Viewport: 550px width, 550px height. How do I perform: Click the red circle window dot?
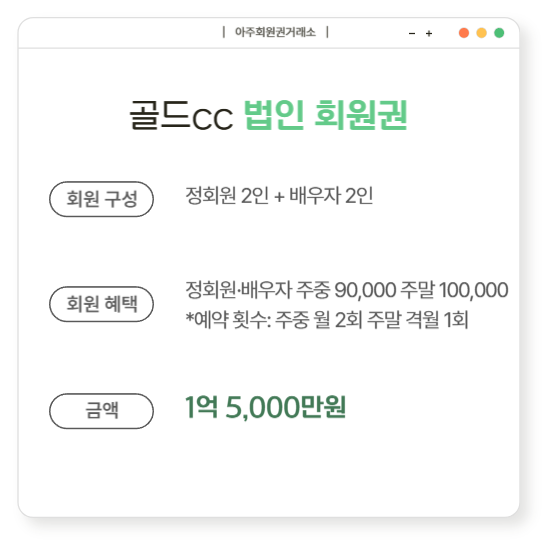[x=464, y=33]
